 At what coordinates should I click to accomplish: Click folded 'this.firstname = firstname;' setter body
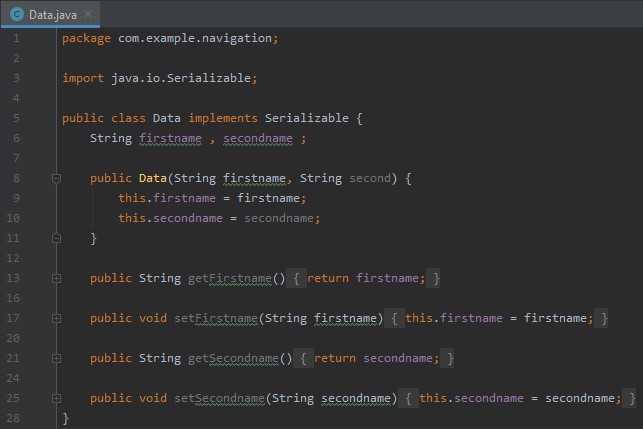point(498,318)
